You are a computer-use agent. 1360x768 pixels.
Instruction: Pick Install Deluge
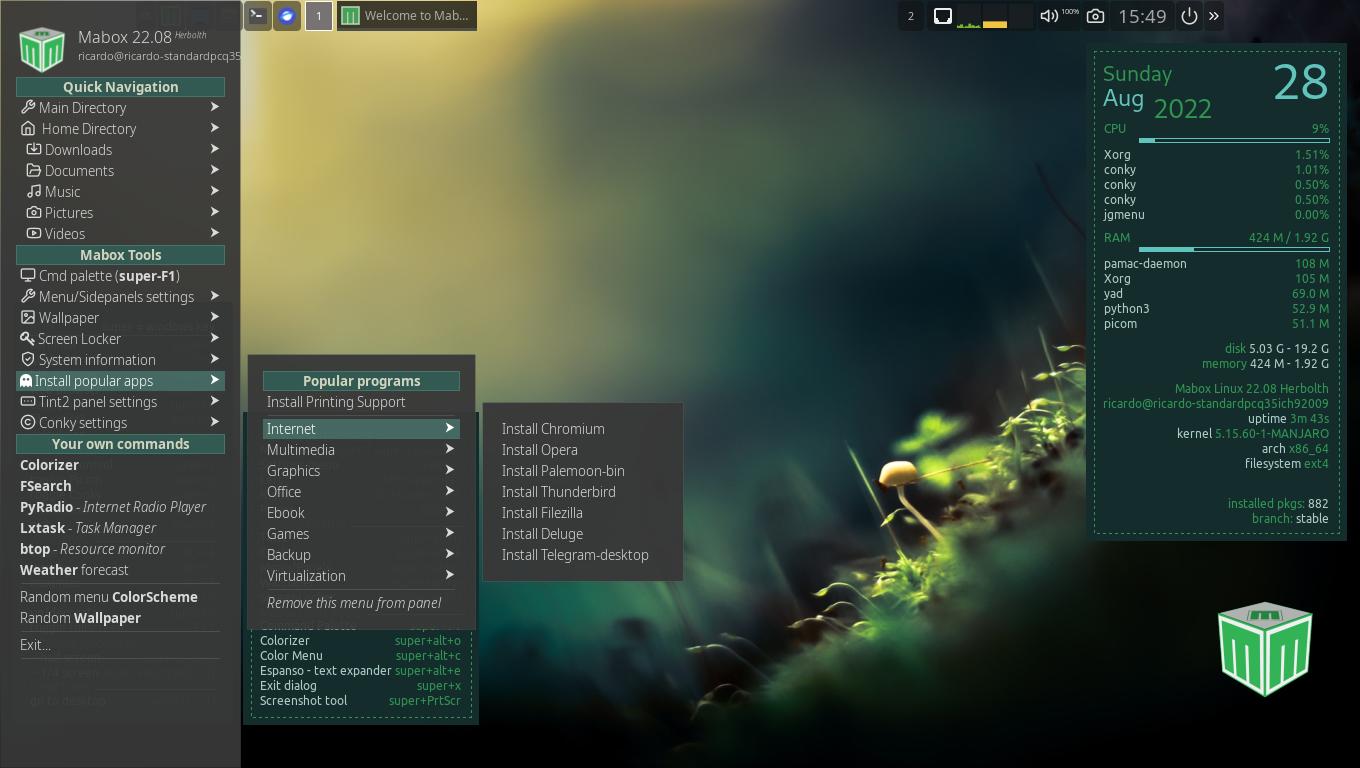(583, 533)
